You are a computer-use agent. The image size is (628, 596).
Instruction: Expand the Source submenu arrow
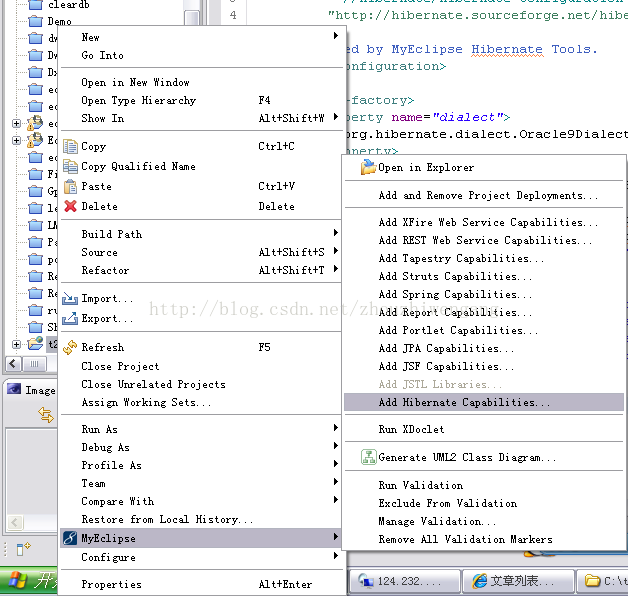pyautogui.click(x=336, y=251)
